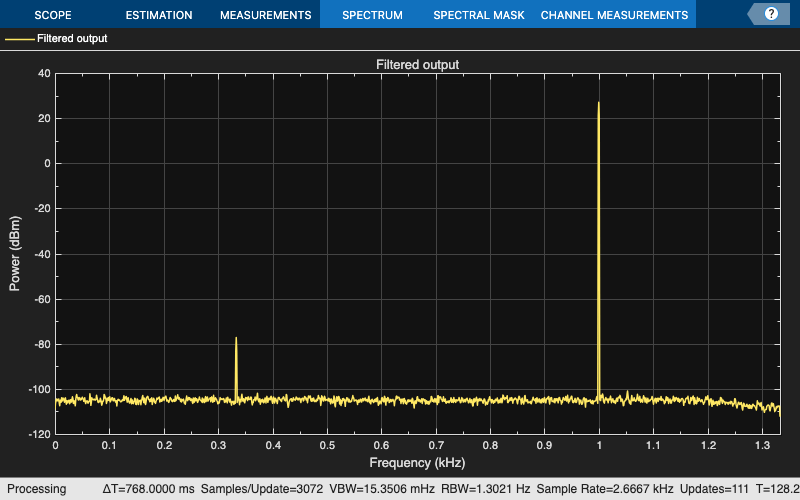
Task: Click the 'Processing' status text
Action: tap(36, 489)
